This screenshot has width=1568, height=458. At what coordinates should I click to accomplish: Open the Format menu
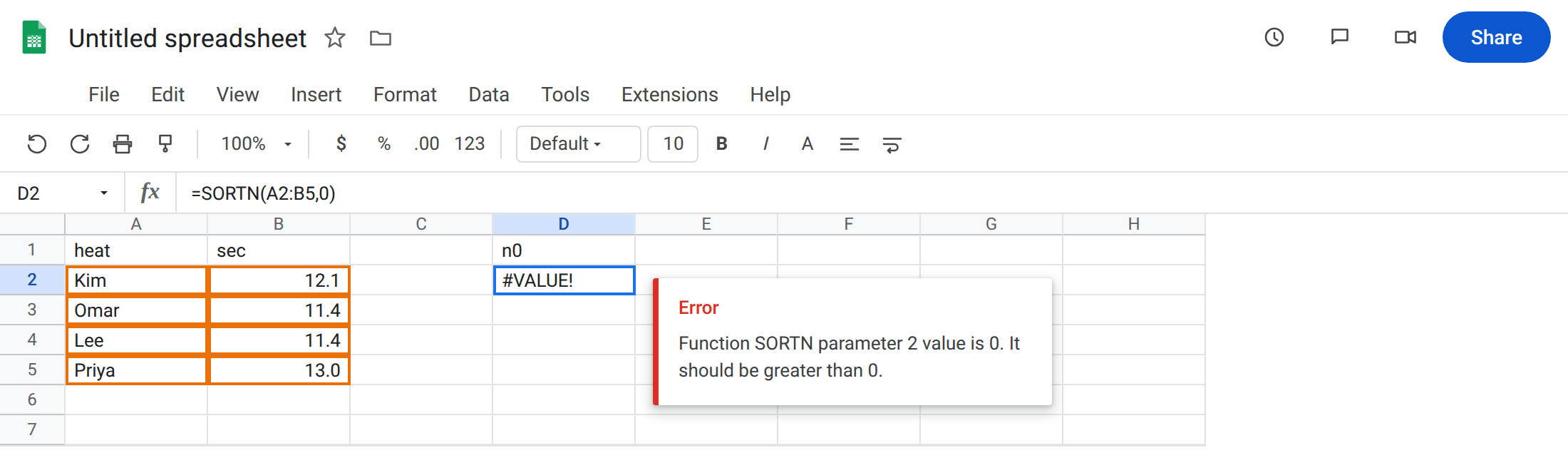tap(405, 94)
